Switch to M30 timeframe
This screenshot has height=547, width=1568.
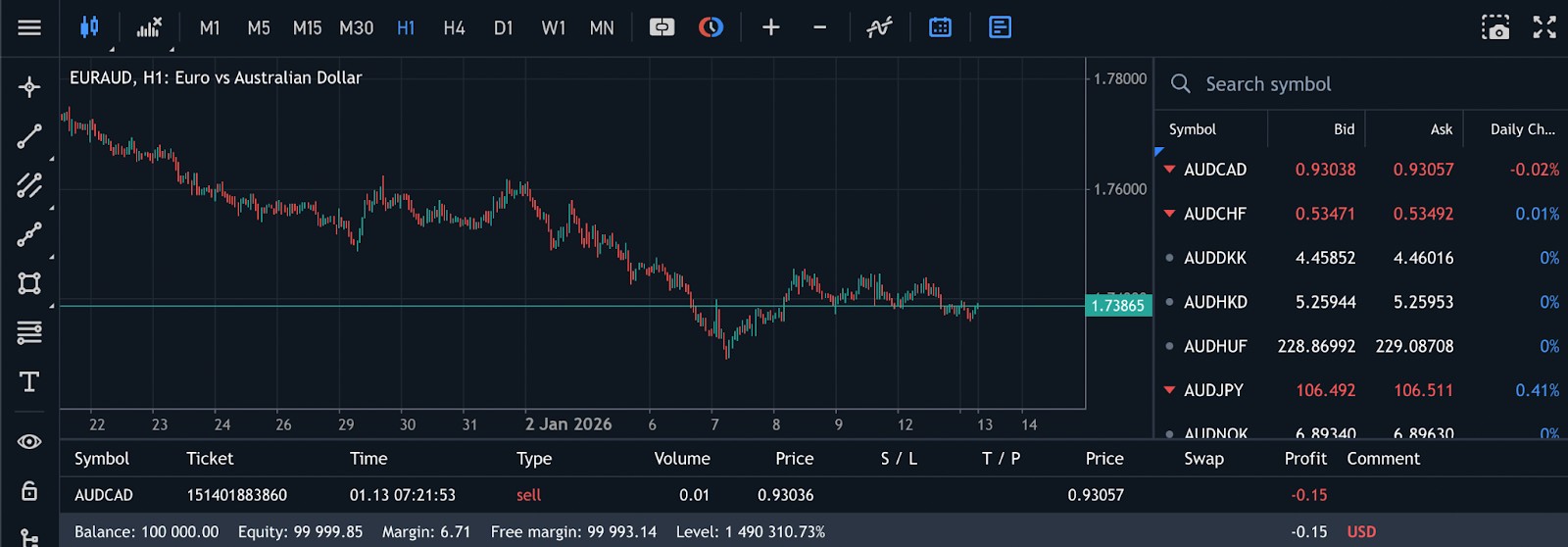point(356,28)
